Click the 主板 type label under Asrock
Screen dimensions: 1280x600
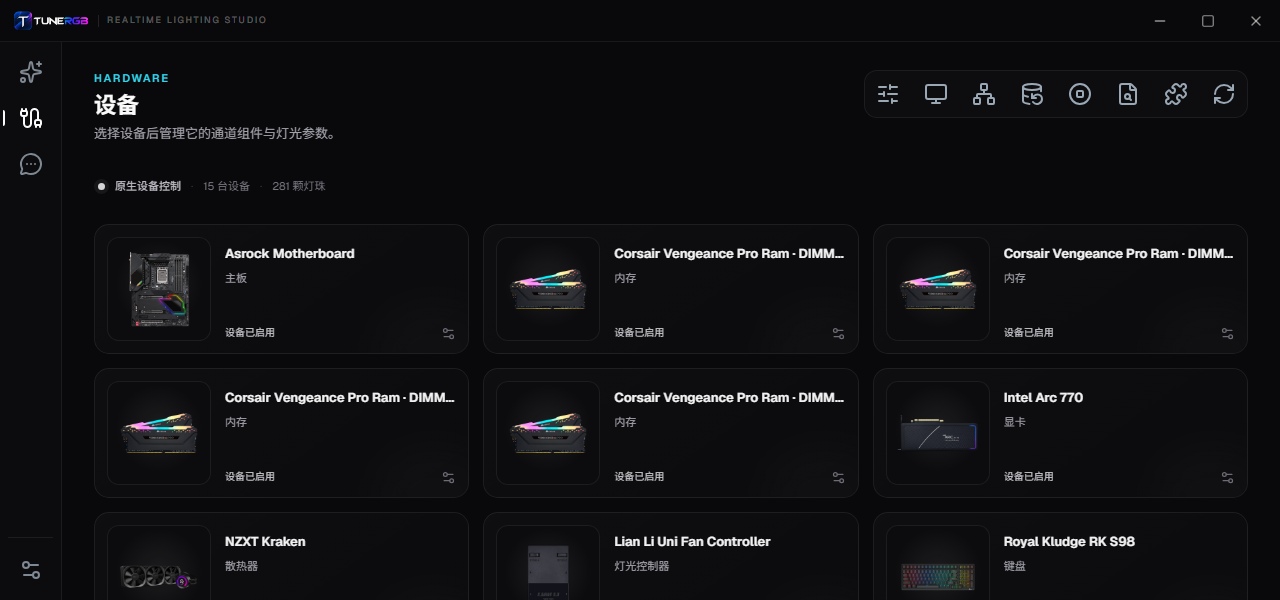[x=236, y=278]
